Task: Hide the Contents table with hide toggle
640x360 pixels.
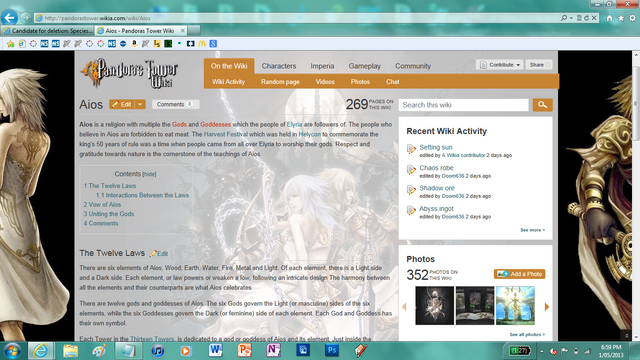Action: pyautogui.click(x=149, y=174)
